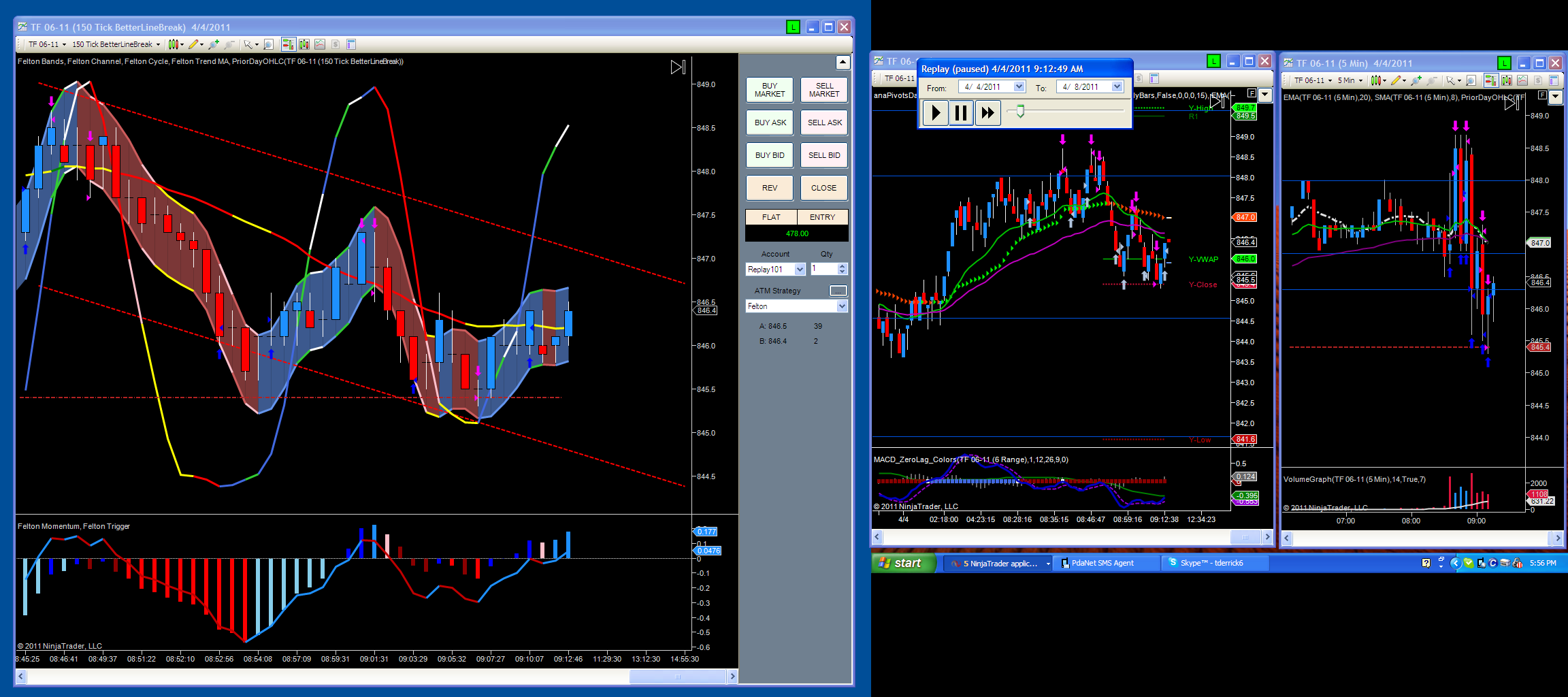
Task: Play the market replay
Action: point(936,112)
